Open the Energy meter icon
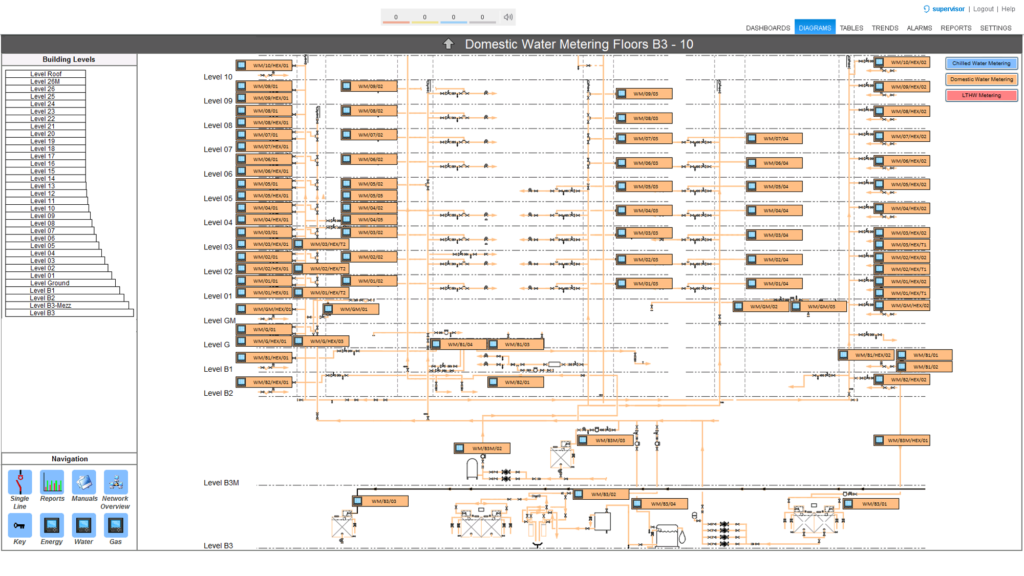1024x576 pixels. (x=52, y=524)
